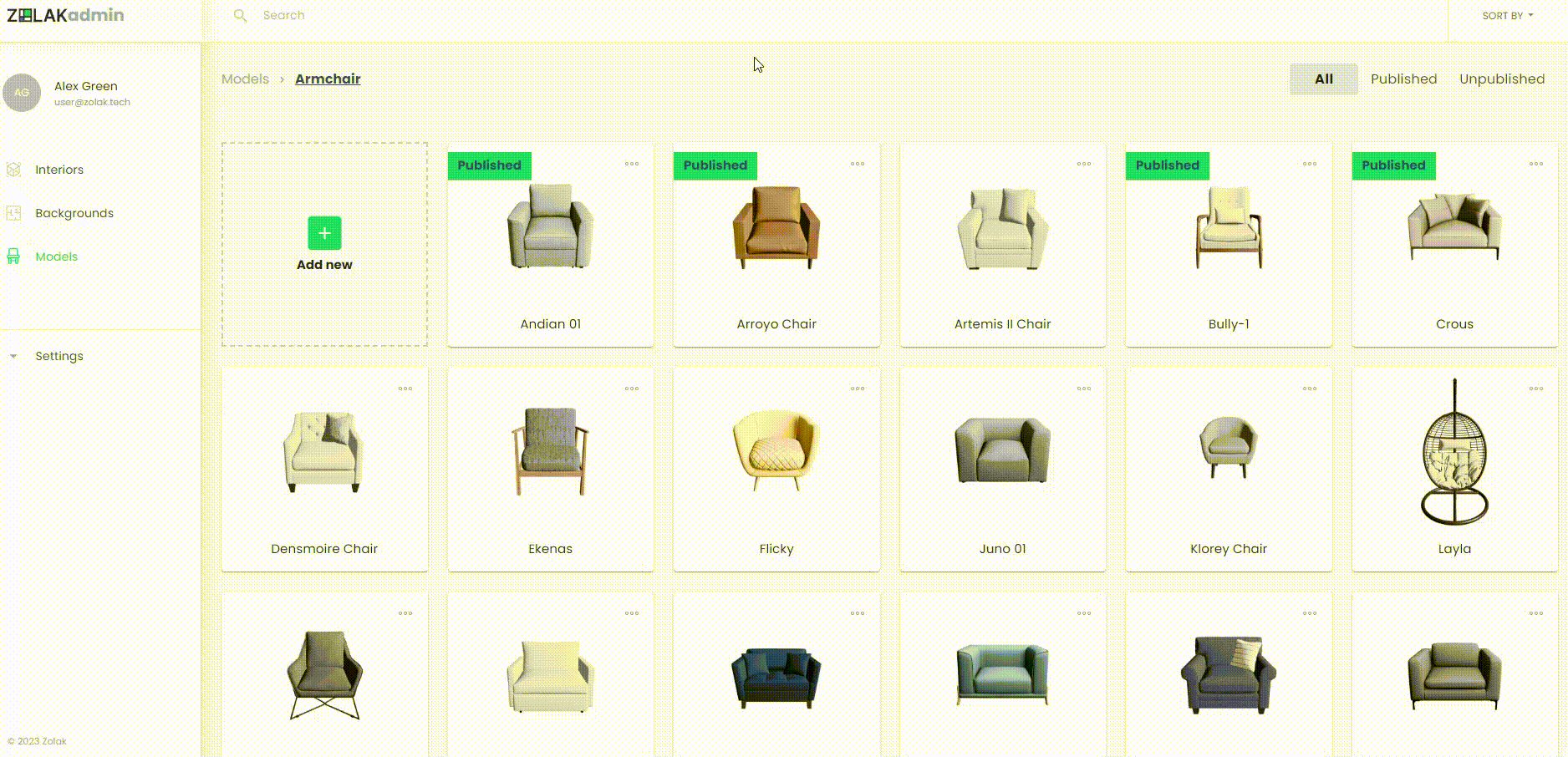The width and height of the screenshot is (1568, 757).
Task: Switch to the Unpublished filter tab
Action: pyautogui.click(x=1502, y=79)
